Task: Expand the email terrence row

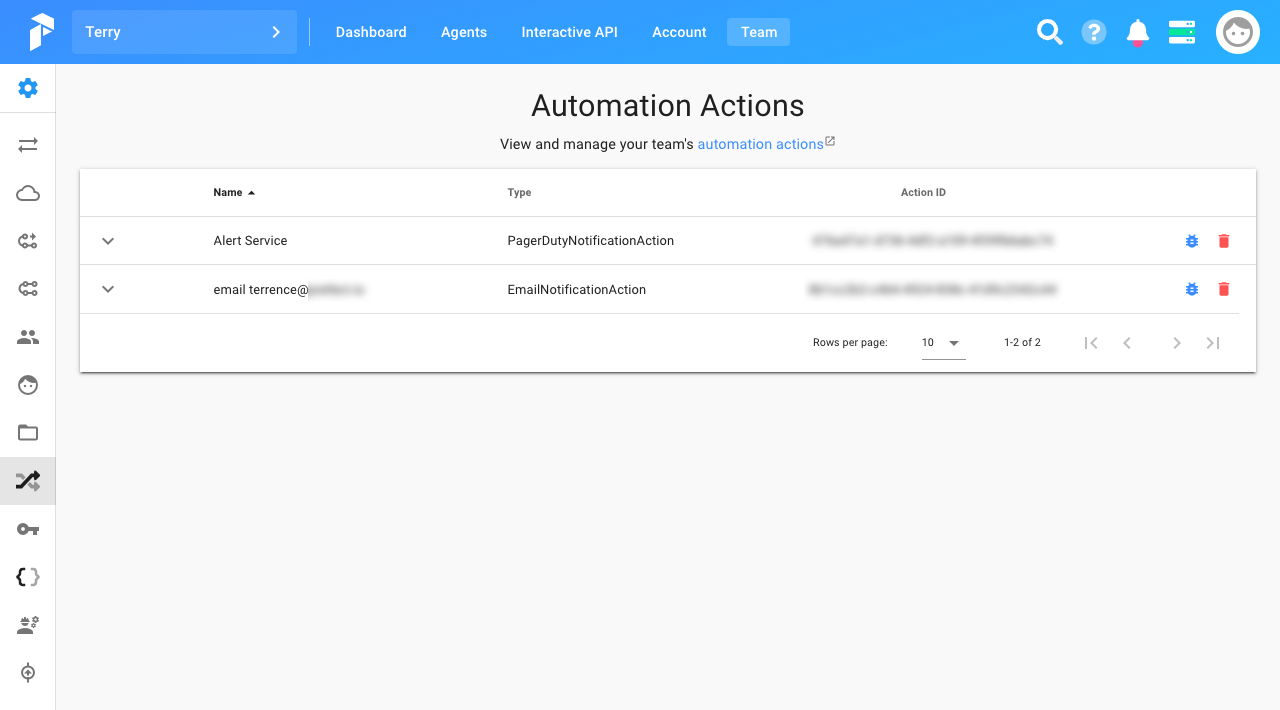Action: [x=109, y=289]
